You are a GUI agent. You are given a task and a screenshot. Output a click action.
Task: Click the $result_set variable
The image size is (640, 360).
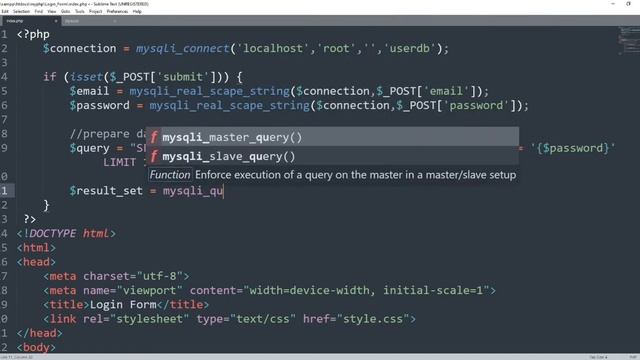tap(106, 191)
